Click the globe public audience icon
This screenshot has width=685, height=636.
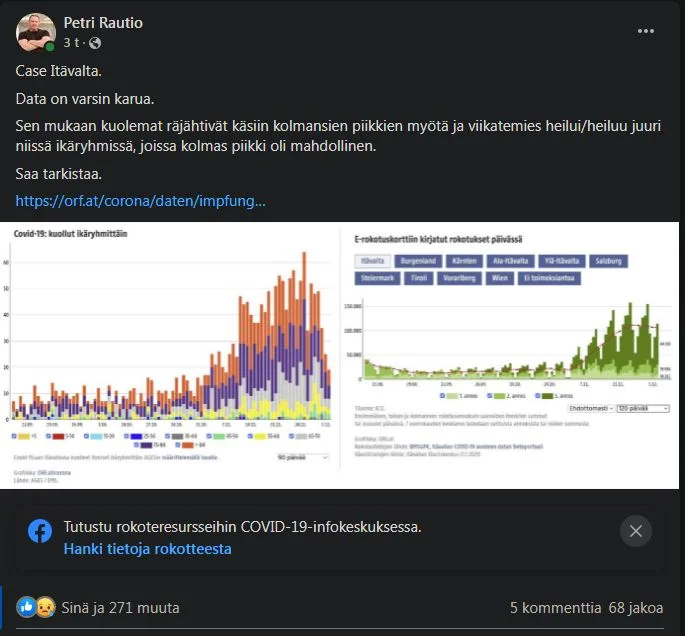point(95,43)
